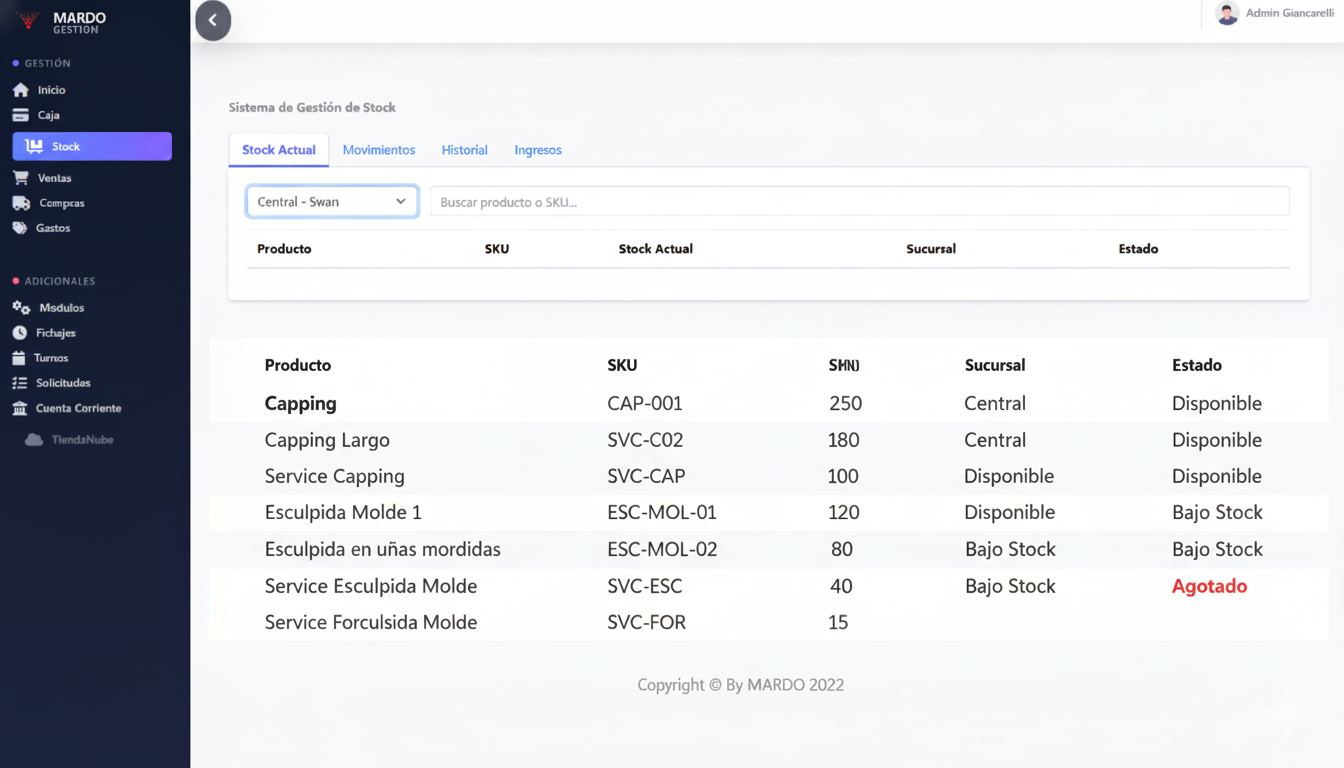Screen dimensions: 1344x768
Task: Click the Inicio home icon
Action: tap(20, 90)
